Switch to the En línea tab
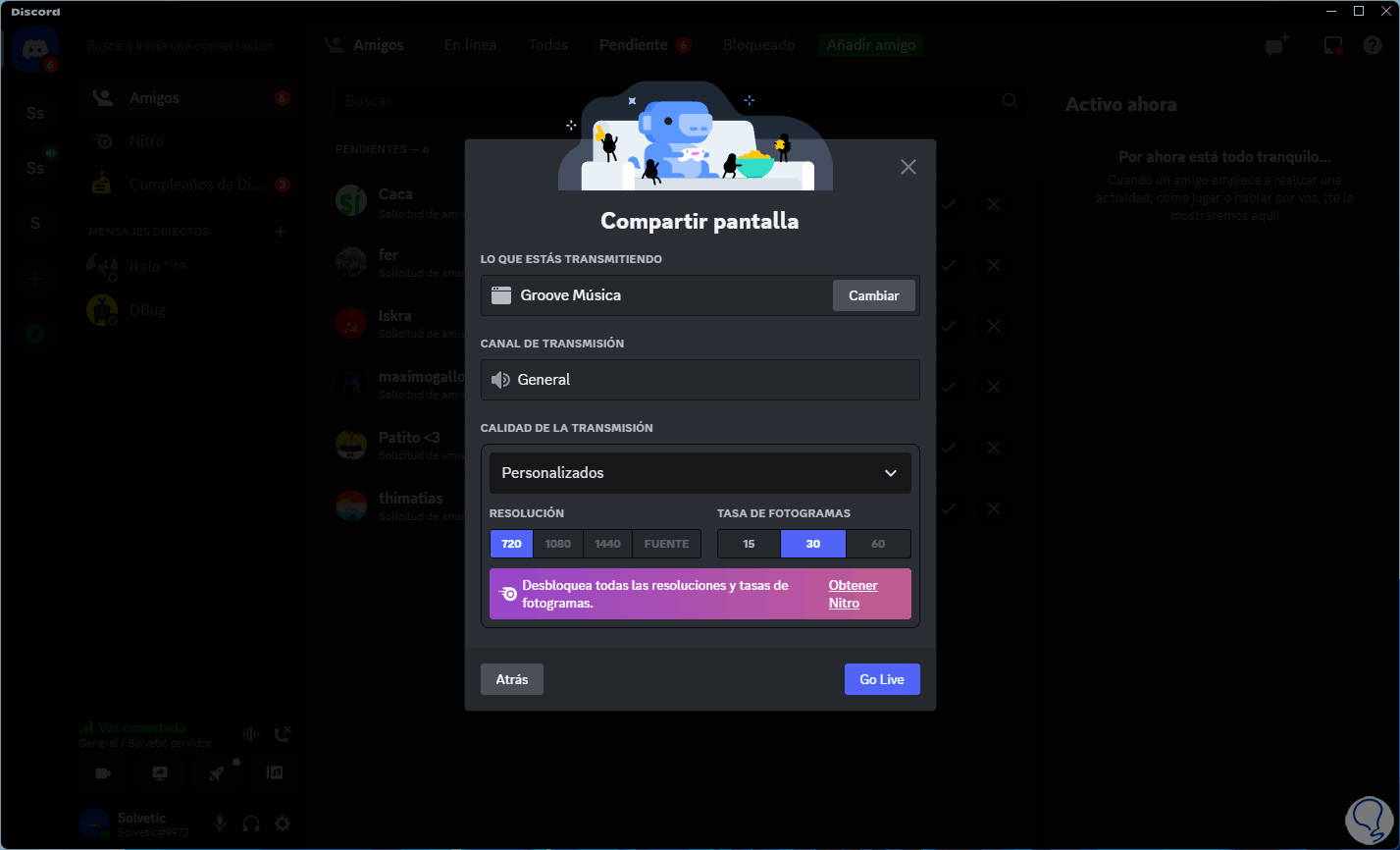Image resolution: width=1400 pixels, height=850 pixels. click(x=470, y=45)
